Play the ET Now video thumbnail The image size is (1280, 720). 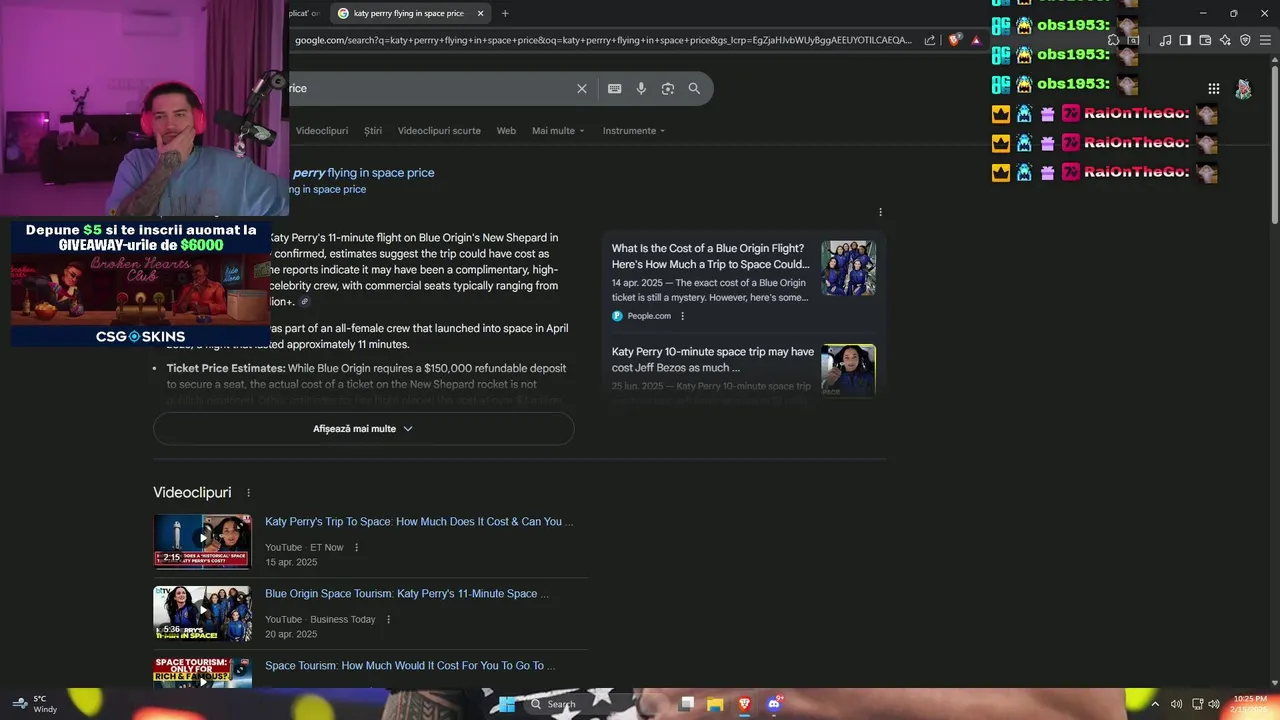[x=202, y=541]
